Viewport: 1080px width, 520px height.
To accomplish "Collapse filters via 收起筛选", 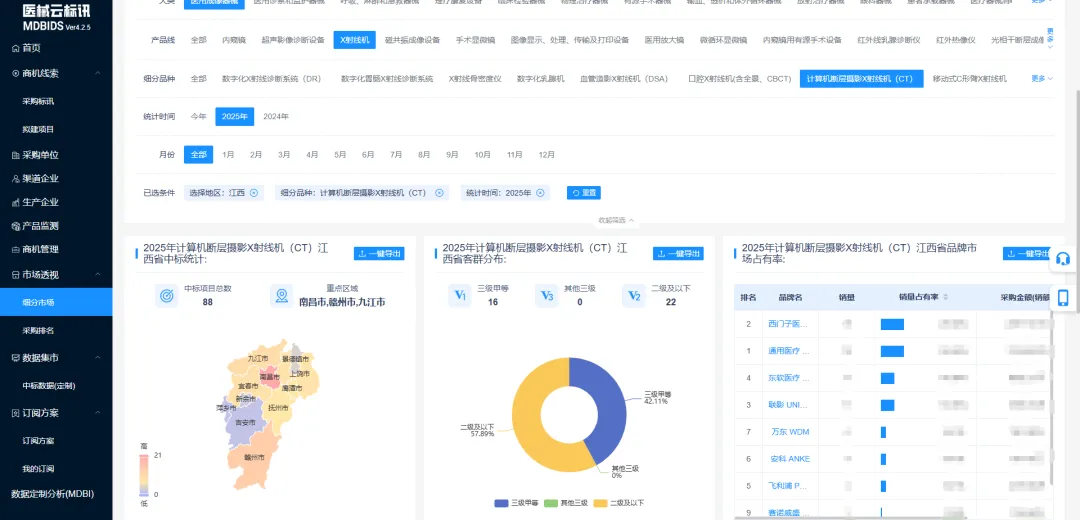I will (616, 220).
